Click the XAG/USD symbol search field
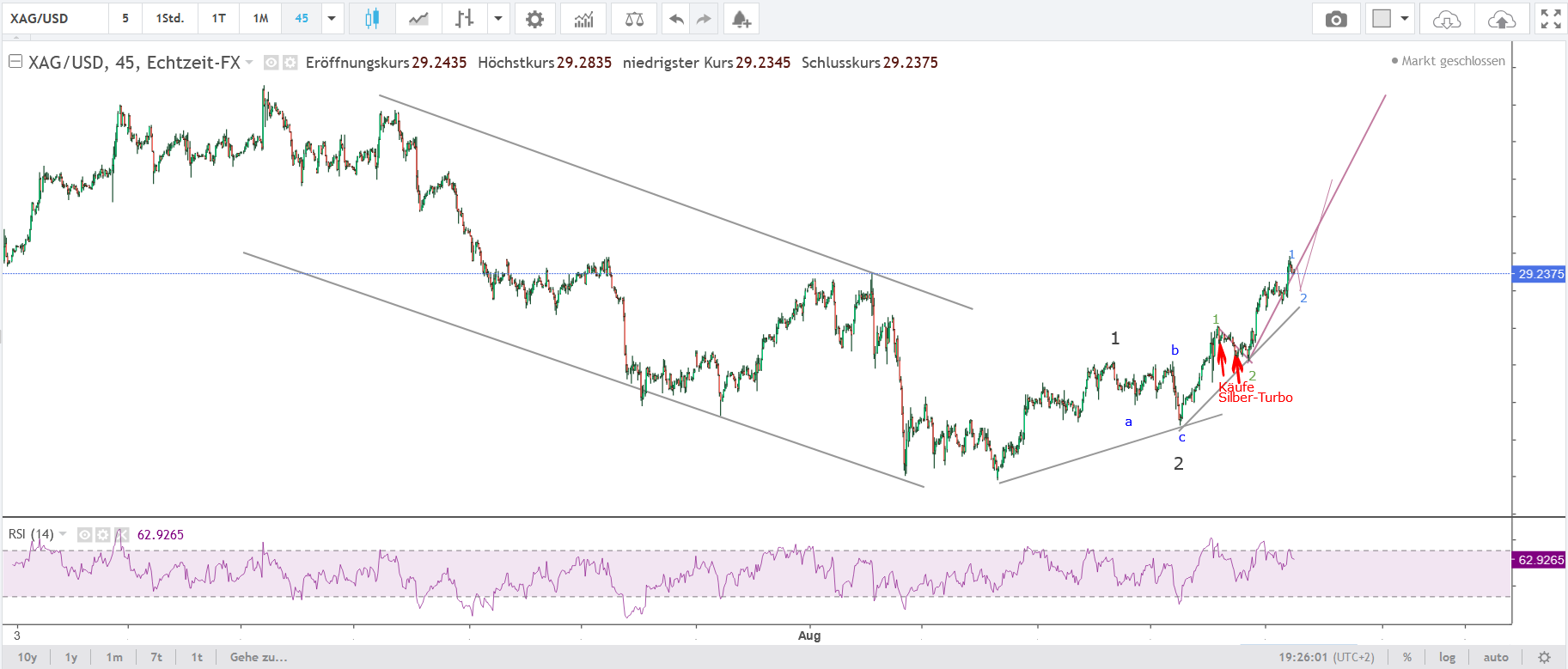 (x=56, y=19)
